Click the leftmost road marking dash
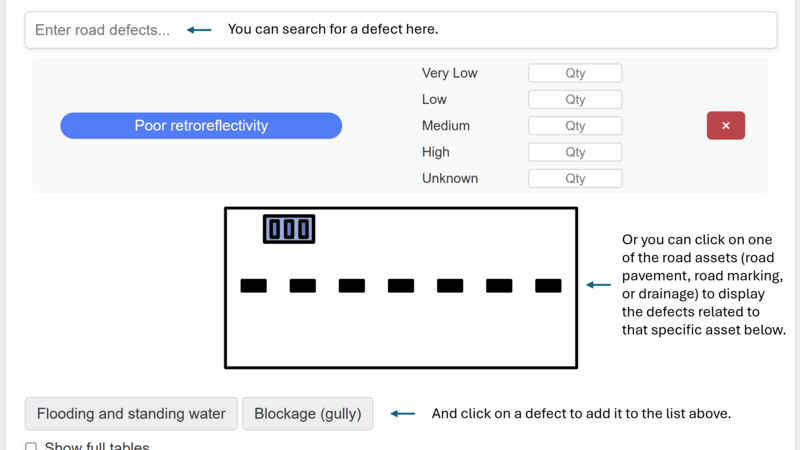800x450 pixels. coord(254,286)
